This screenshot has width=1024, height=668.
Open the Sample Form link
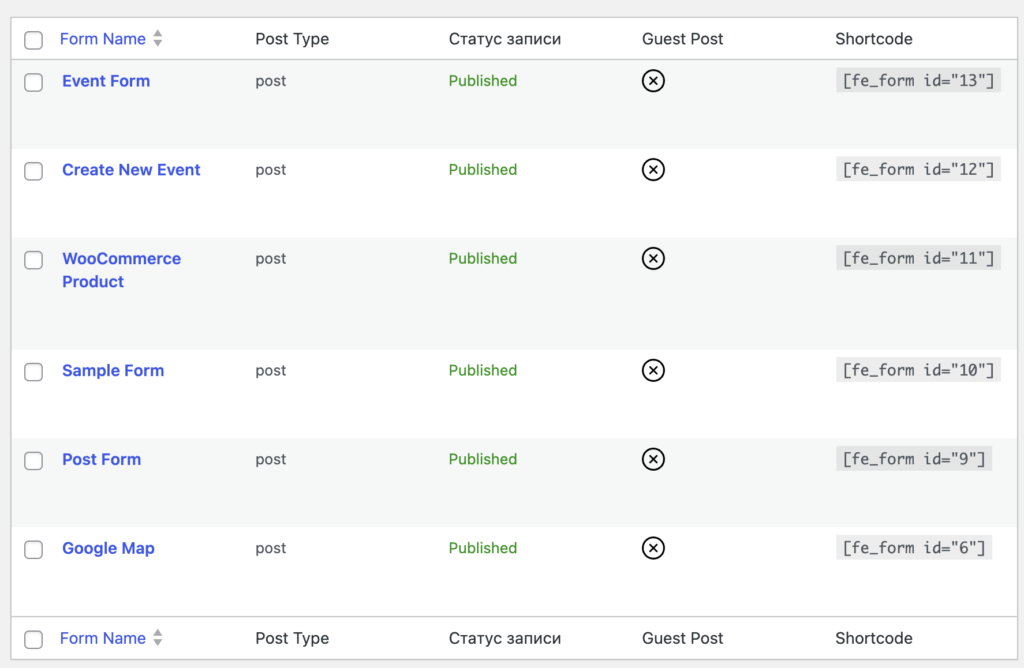point(113,371)
